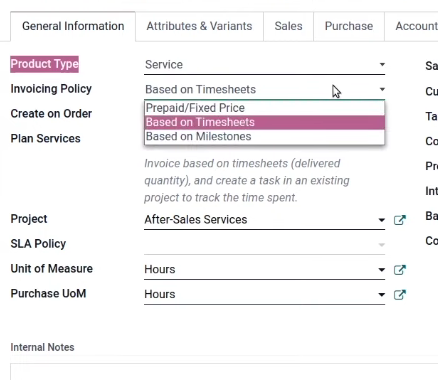The image size is (438, 380).
Task: Choose Based on Milestones option
Action: 265,137
